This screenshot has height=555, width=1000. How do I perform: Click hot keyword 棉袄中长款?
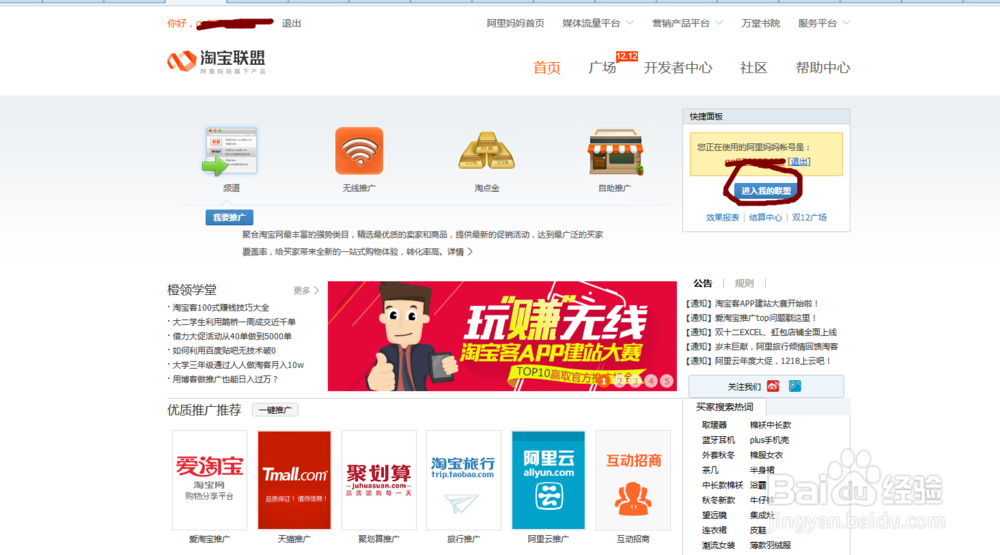(x=770, y=425)
